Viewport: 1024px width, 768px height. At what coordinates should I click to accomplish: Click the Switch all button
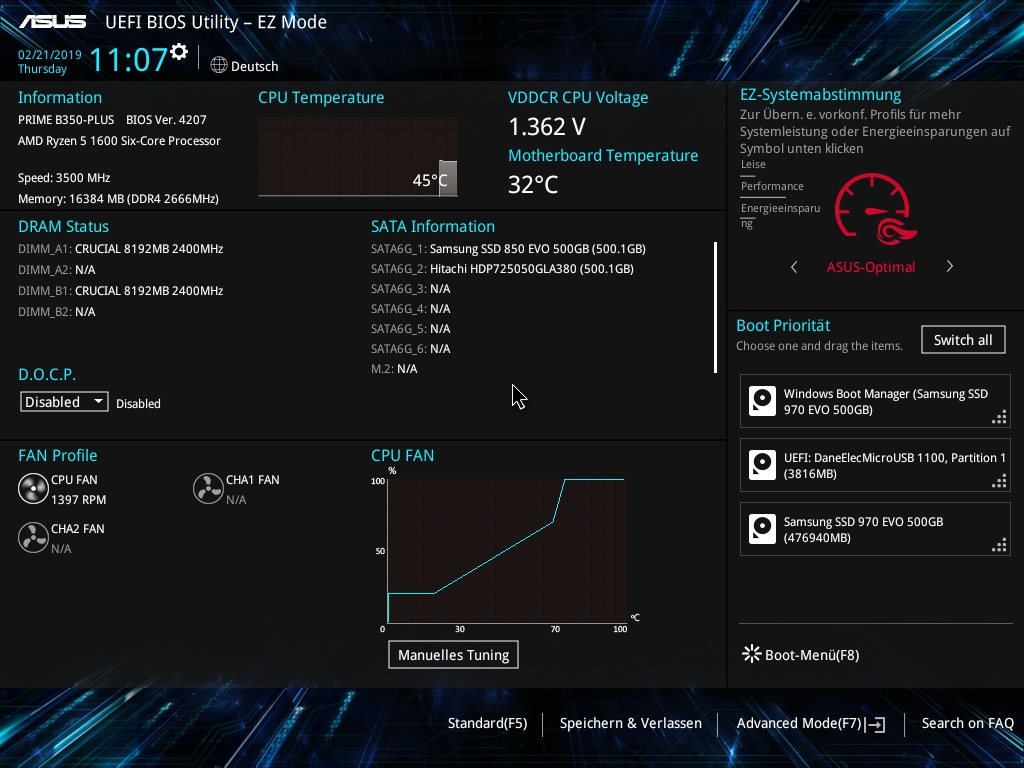tap(963, 340)
